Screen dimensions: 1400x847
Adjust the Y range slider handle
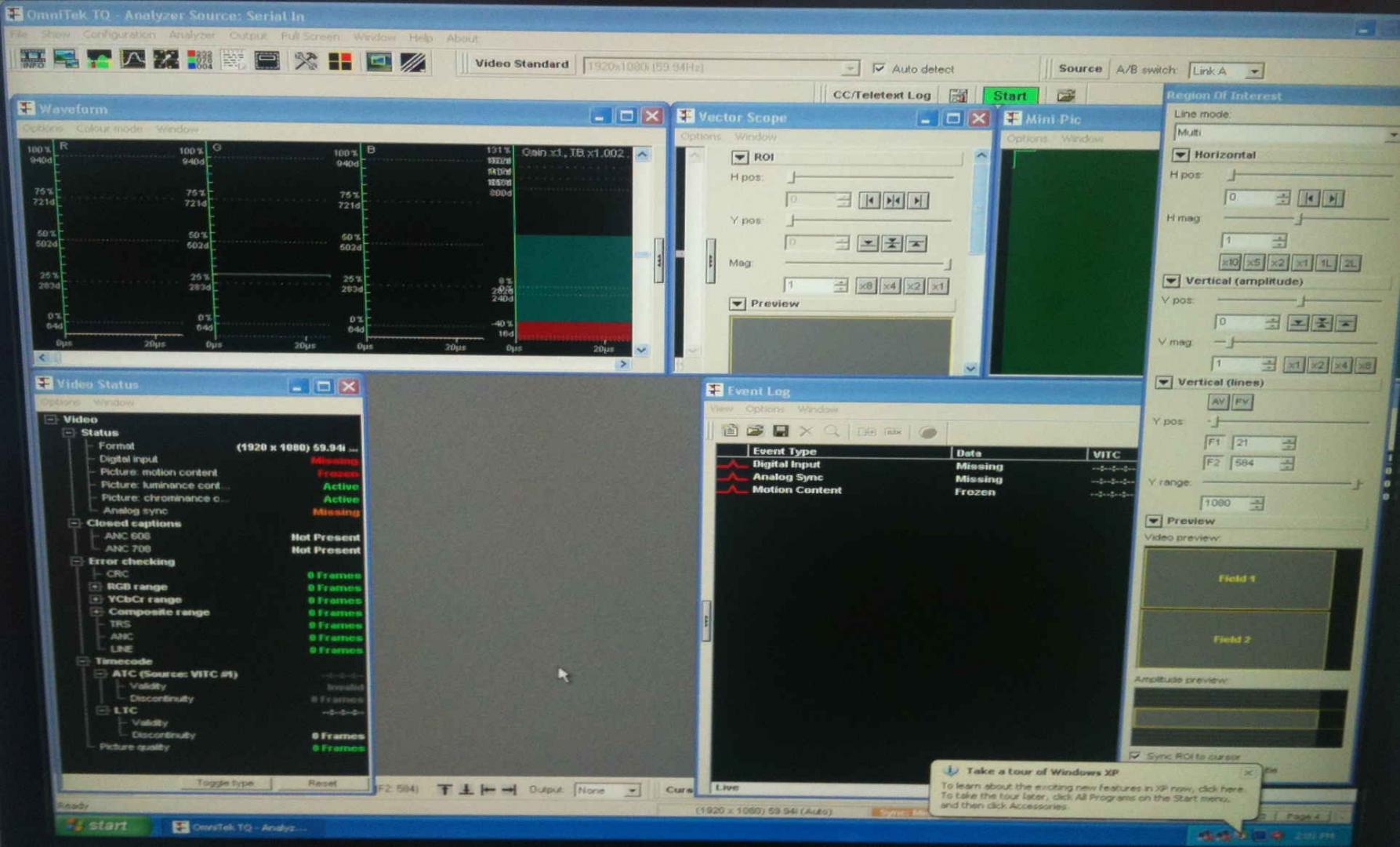[x=1358, y=483]
